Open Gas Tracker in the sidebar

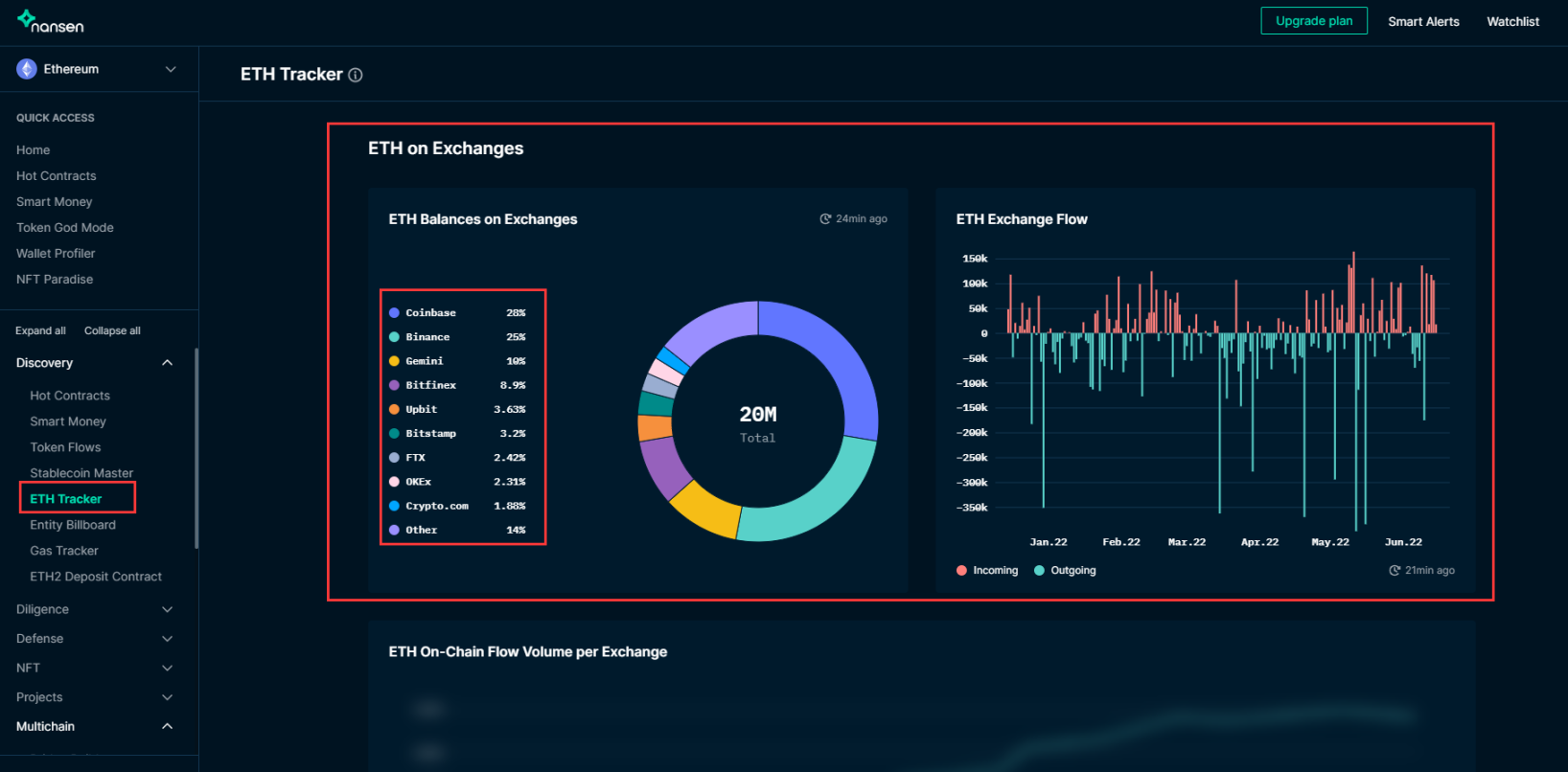[x=64, y=551]
